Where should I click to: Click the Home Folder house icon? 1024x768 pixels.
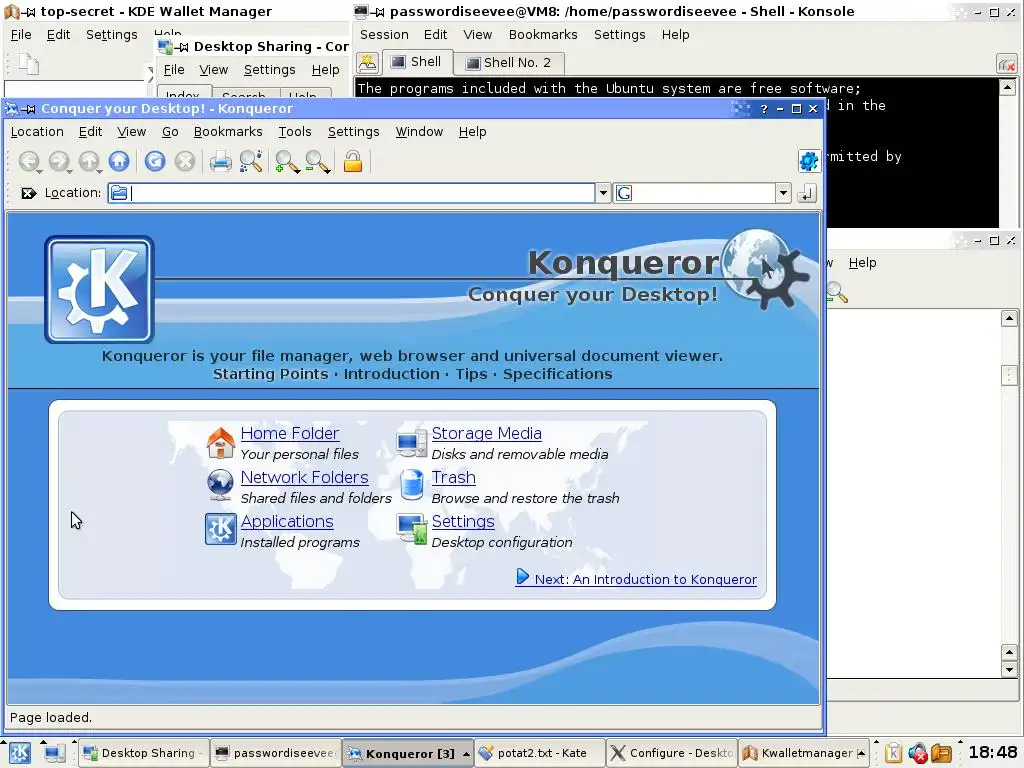[x=221, y=443]
